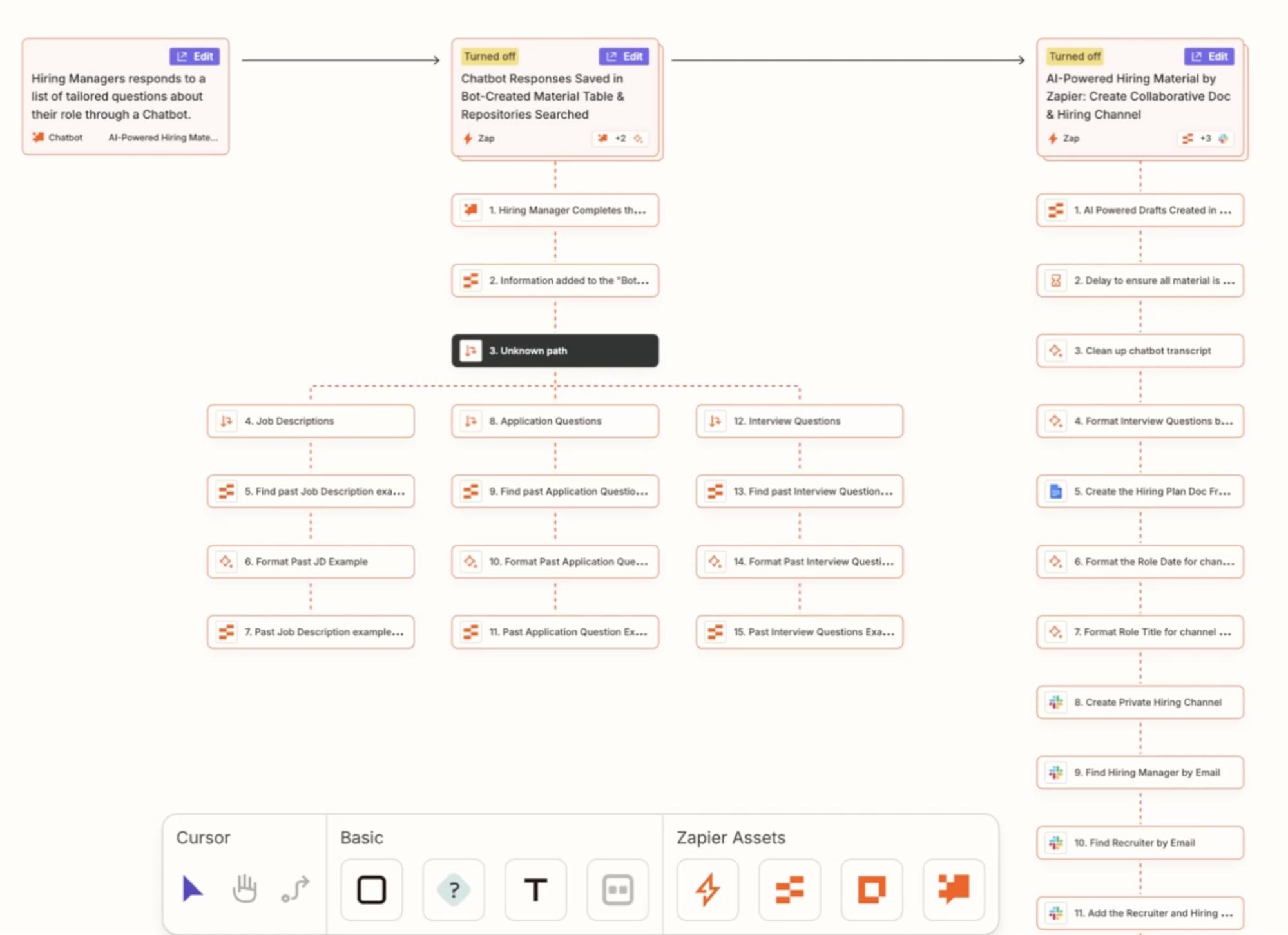Toggle Turned off on AI-Powered Hiring Material Zap
The width and height of the screenshot is (1288, 935).
(1074, 56)
